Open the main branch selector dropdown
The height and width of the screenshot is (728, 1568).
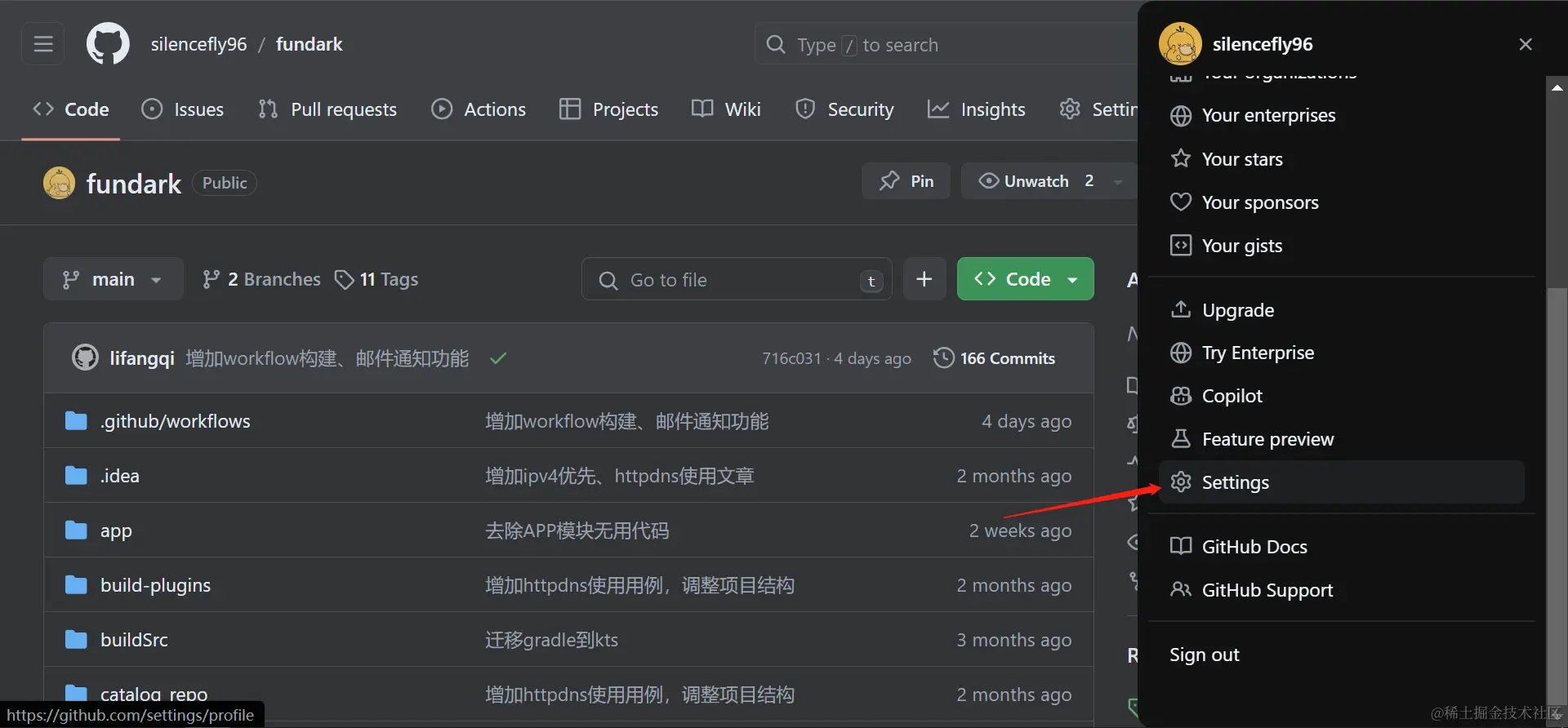click(x=113, y=279)
